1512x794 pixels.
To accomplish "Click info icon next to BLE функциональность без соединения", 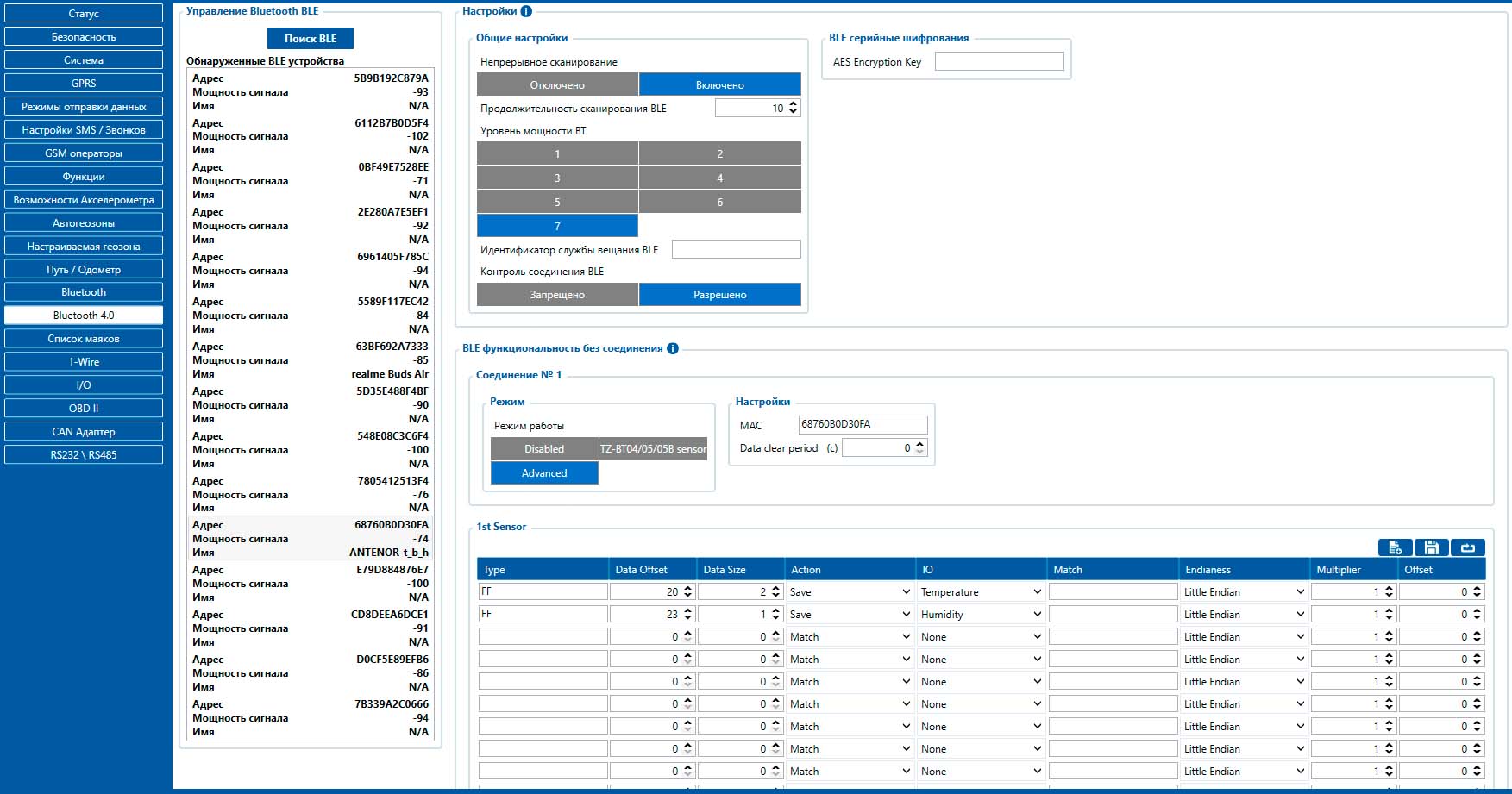I will click(673, 348).
